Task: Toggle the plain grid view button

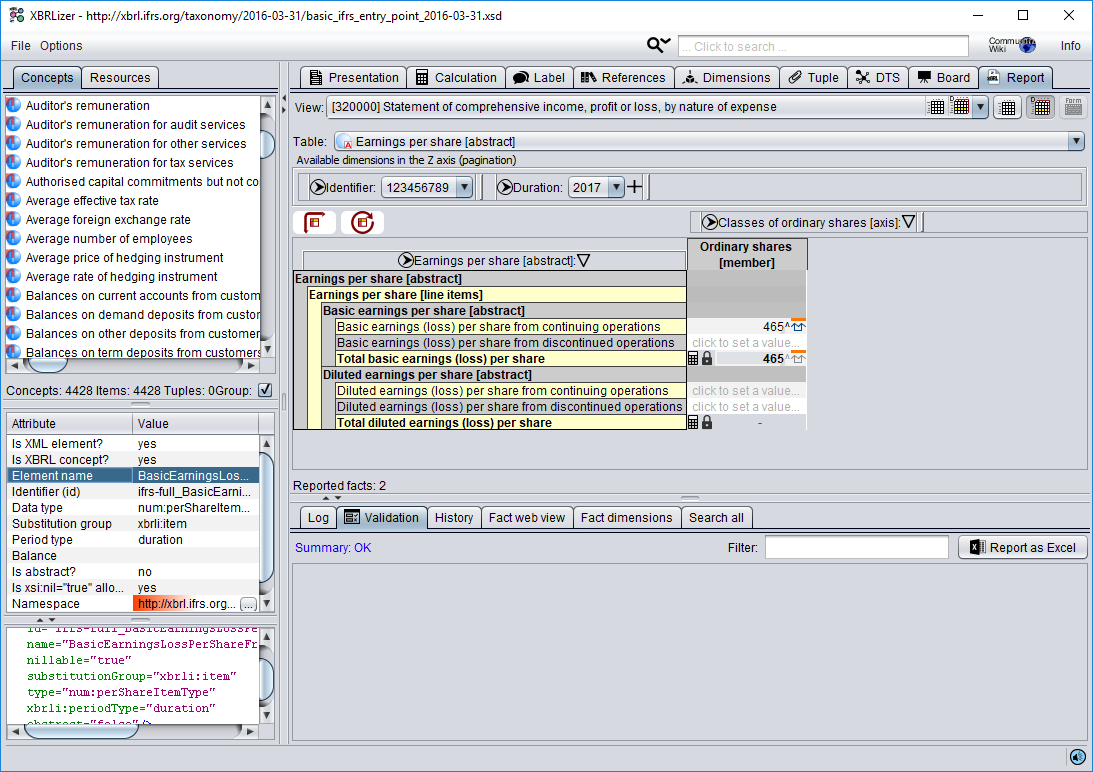Action: (x=1008, y=107)
